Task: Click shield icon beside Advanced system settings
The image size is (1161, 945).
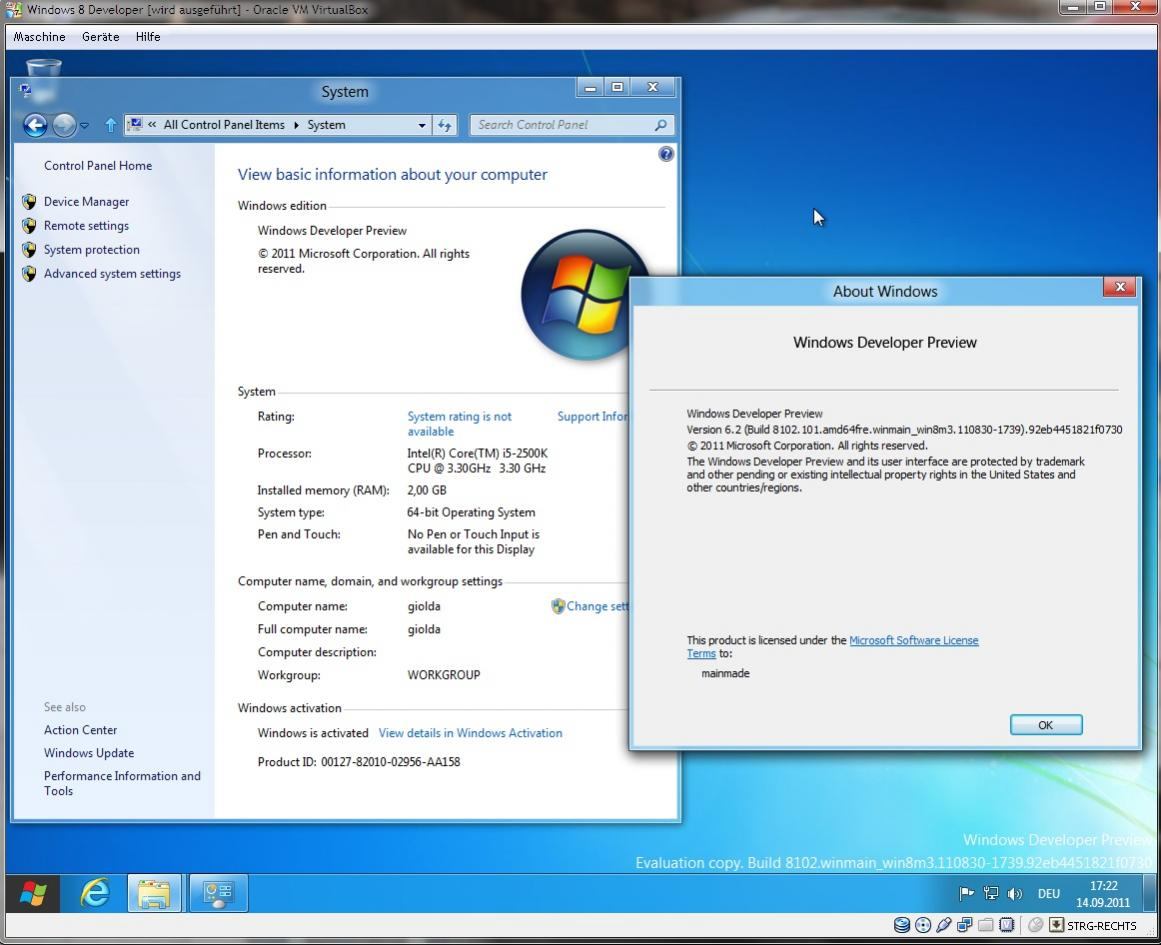Action: coord(29,273)
